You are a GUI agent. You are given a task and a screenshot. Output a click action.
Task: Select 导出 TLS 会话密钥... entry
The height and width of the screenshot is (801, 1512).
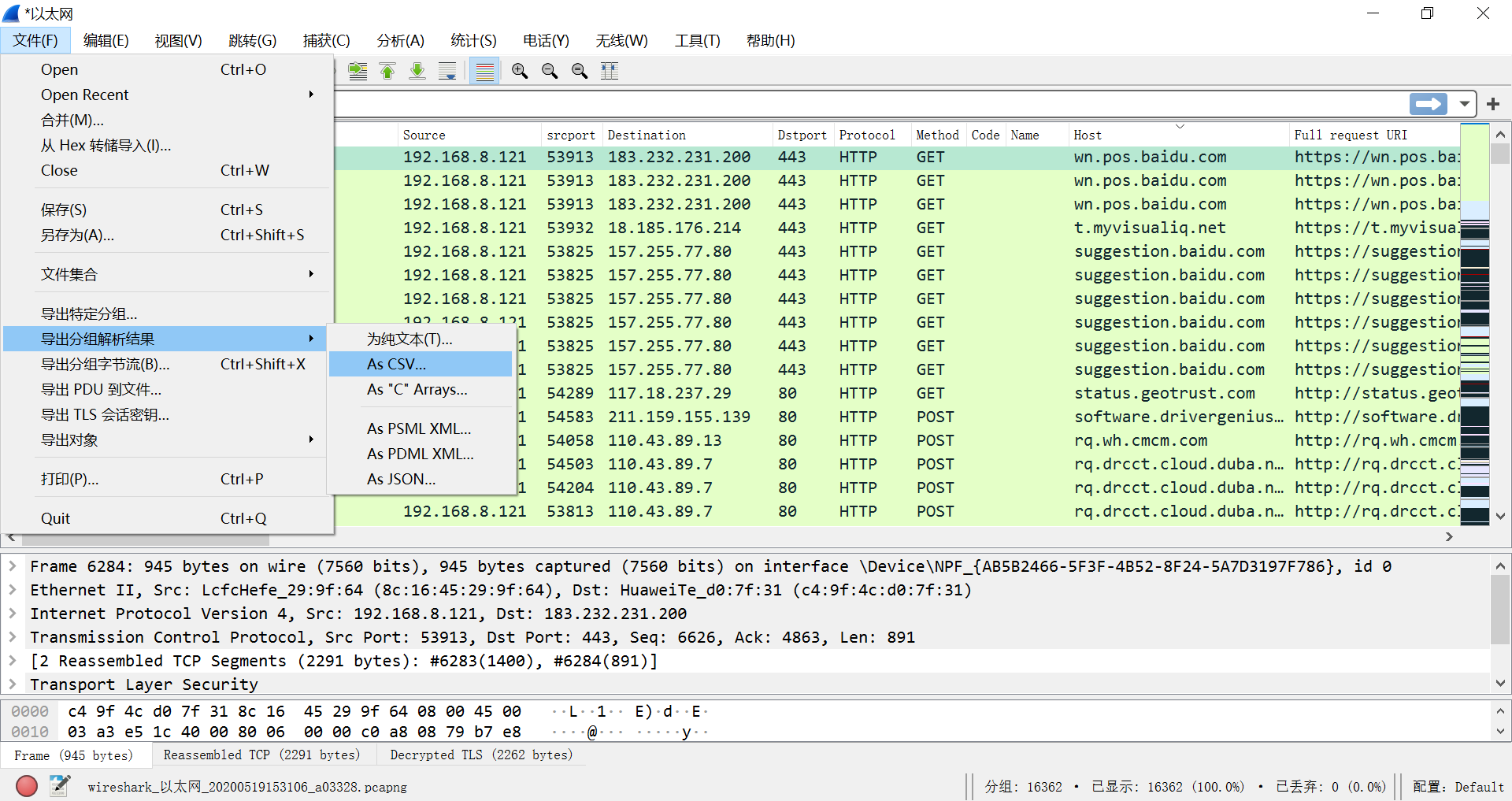point(165,414)
